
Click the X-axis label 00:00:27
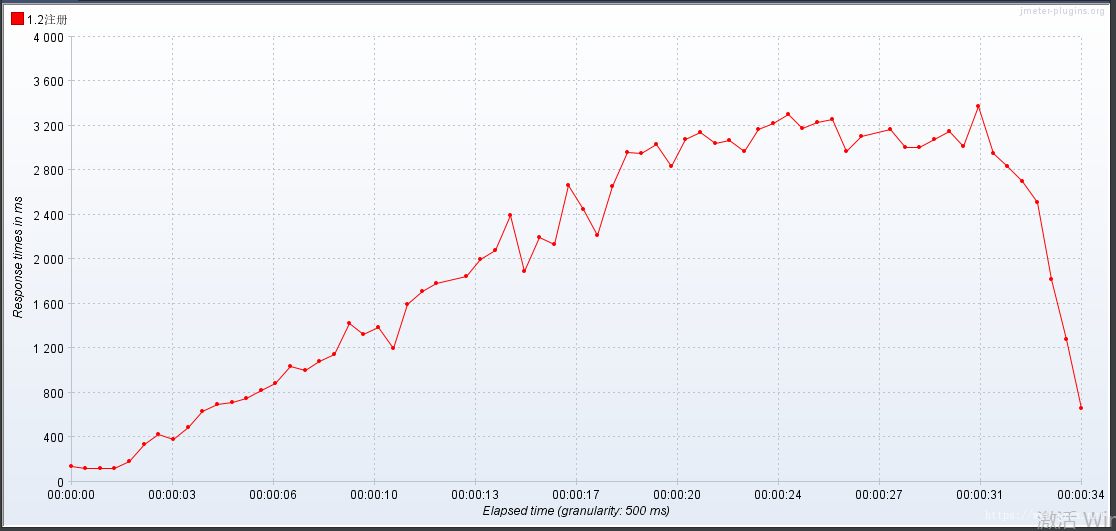pyautogui.click(x=880, y=495)
